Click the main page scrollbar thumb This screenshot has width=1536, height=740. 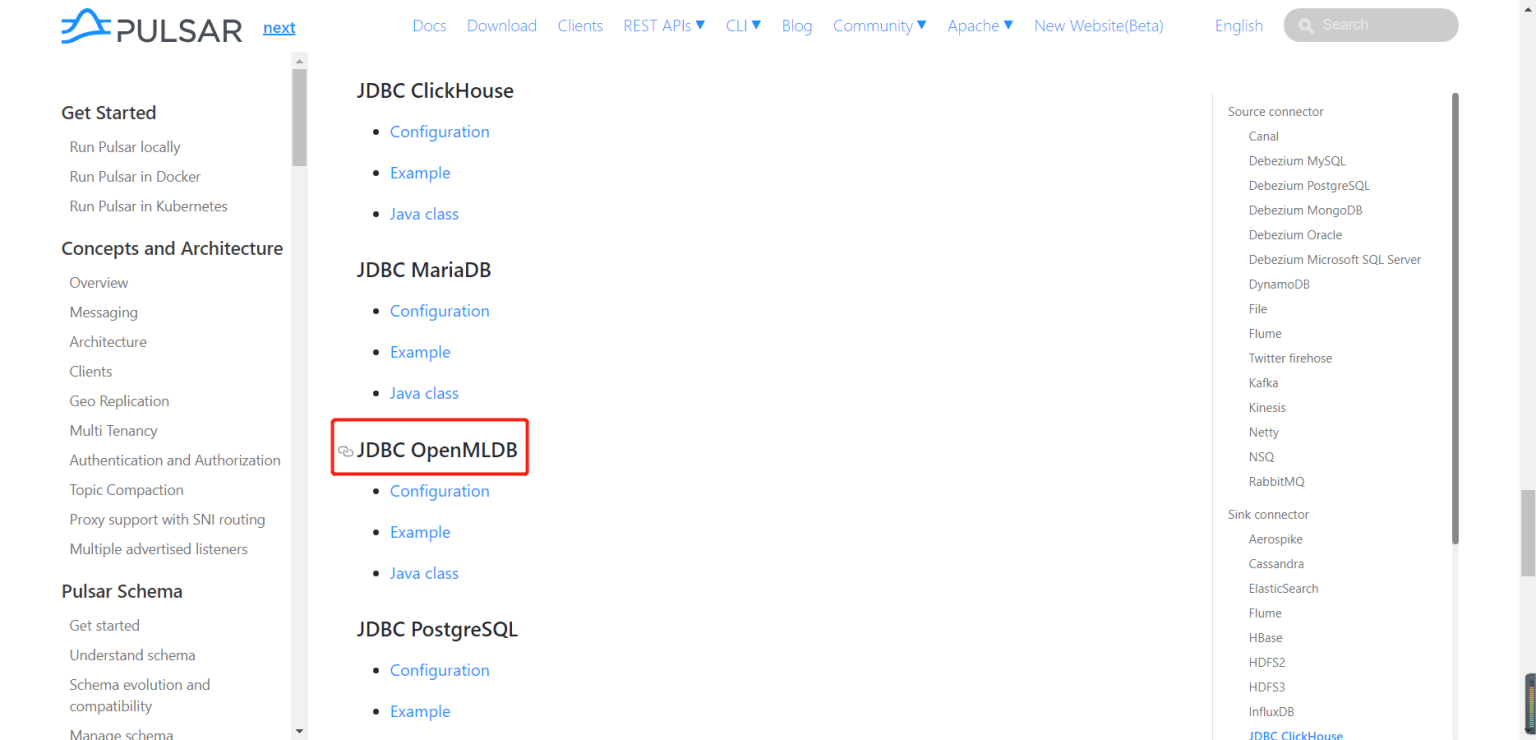[1527, 532]
